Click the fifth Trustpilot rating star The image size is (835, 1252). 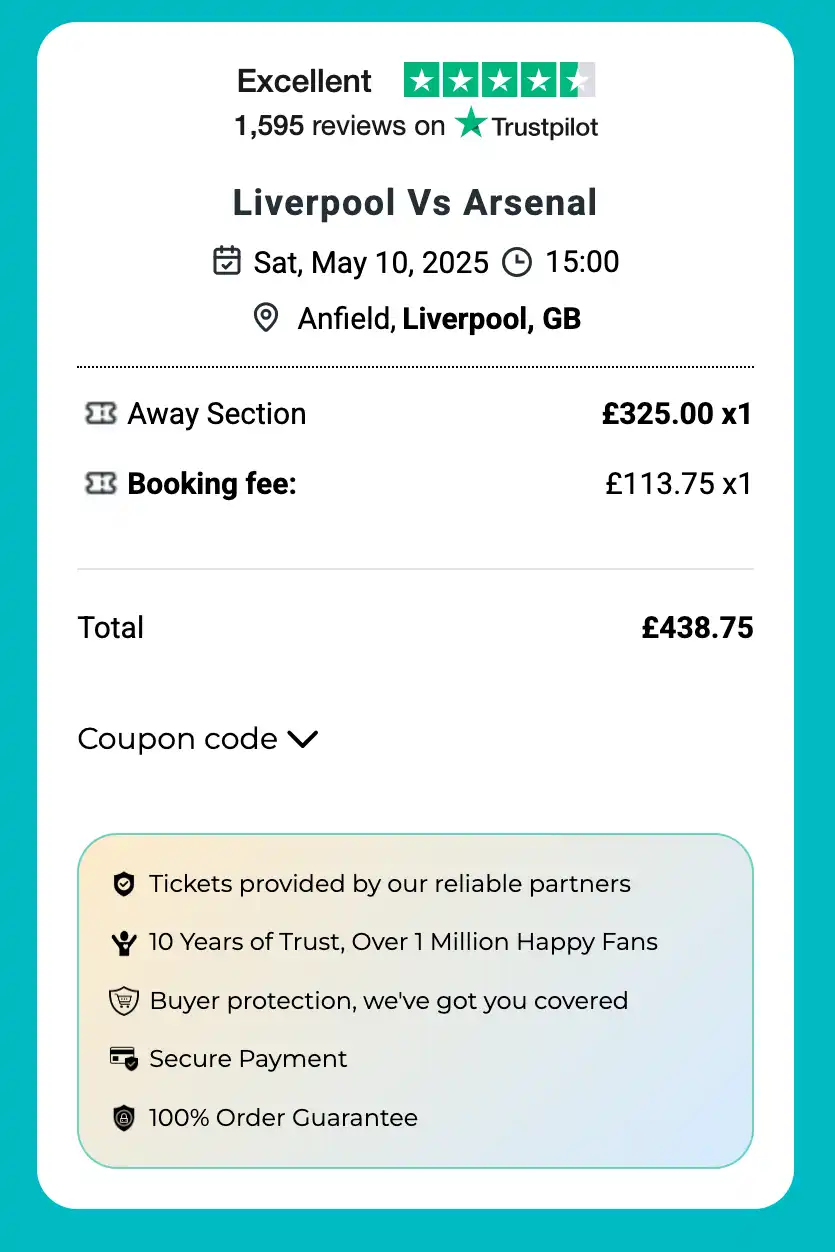click(x=577, y=79)
